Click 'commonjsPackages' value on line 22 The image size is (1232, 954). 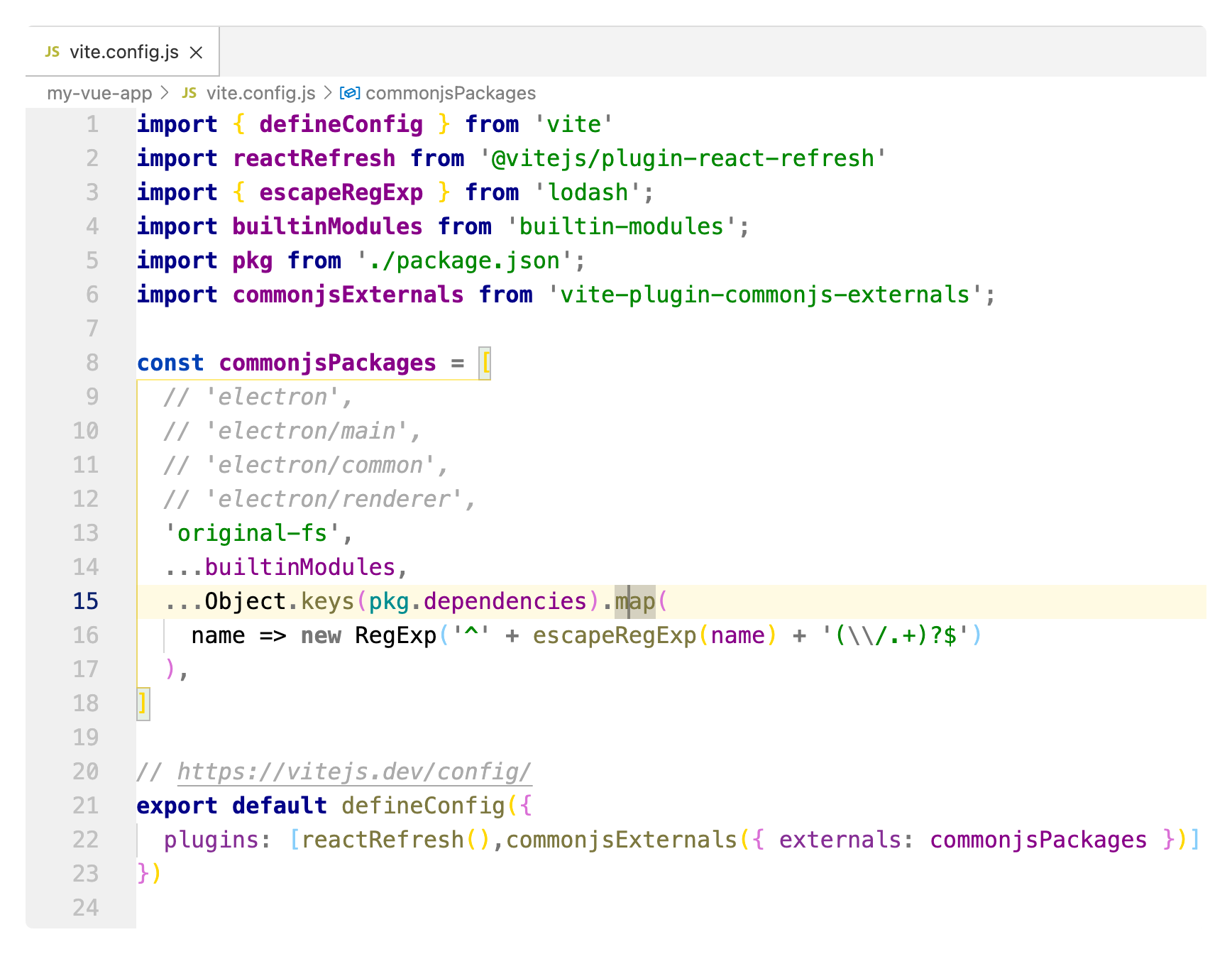pyautogui.click(x=1038, y=840)
